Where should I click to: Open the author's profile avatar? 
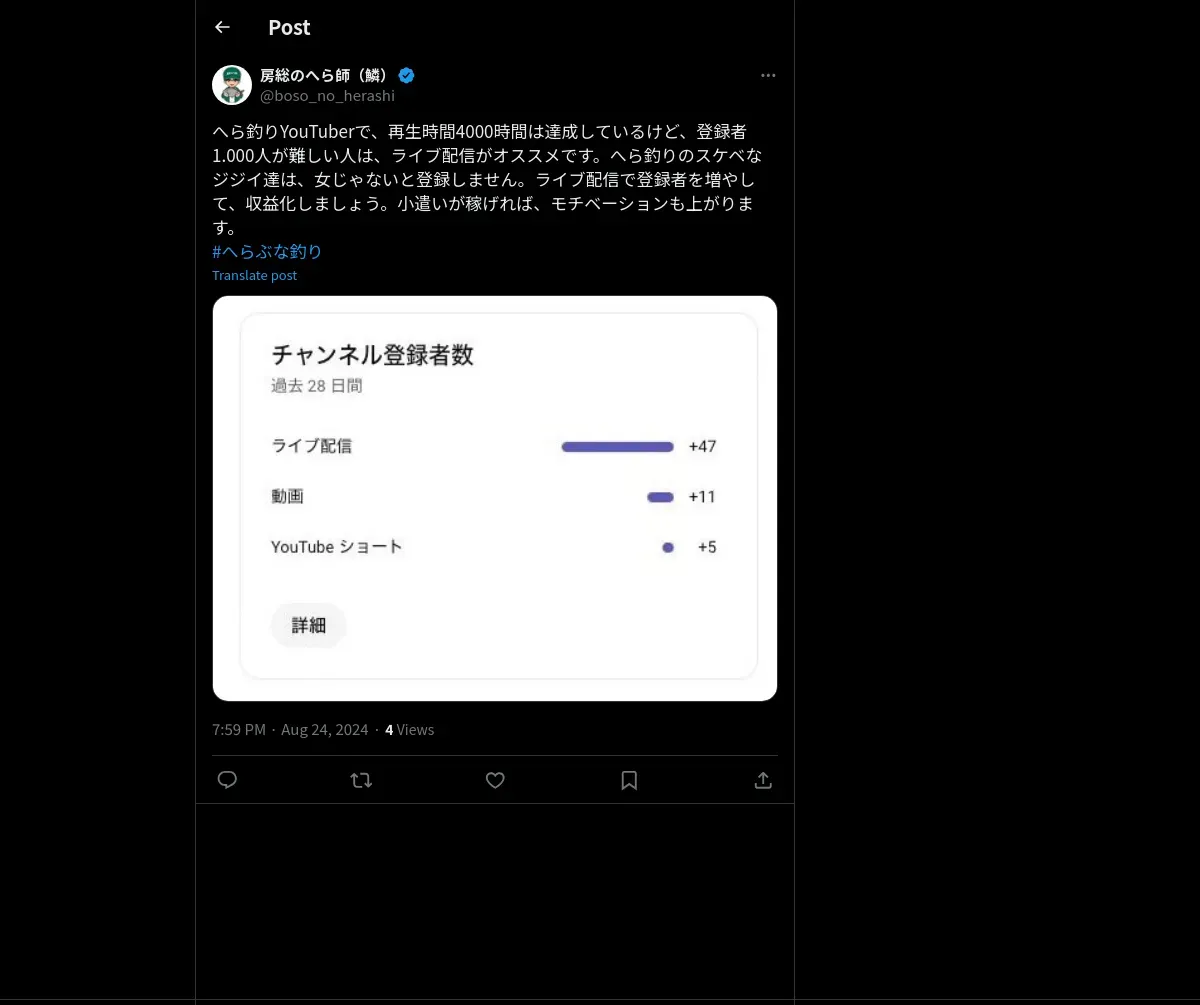(232, 85)
